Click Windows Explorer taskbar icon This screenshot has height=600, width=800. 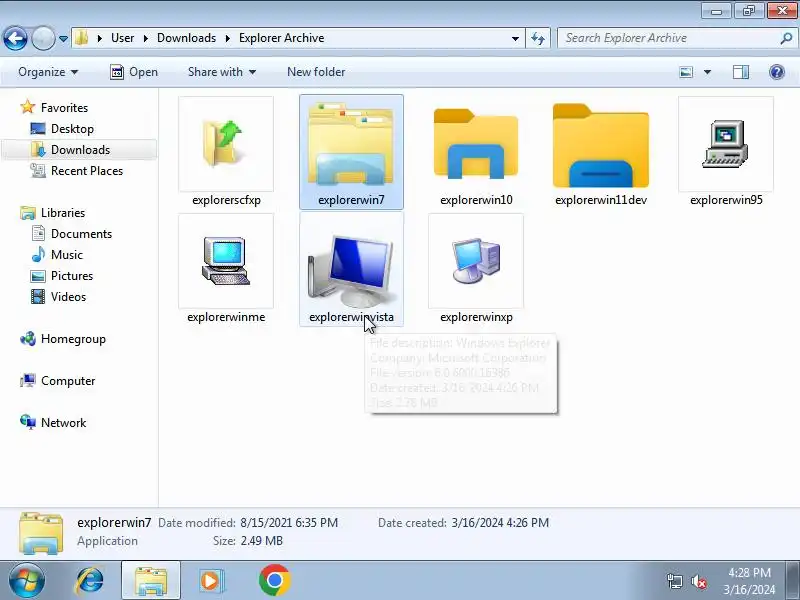151,581
